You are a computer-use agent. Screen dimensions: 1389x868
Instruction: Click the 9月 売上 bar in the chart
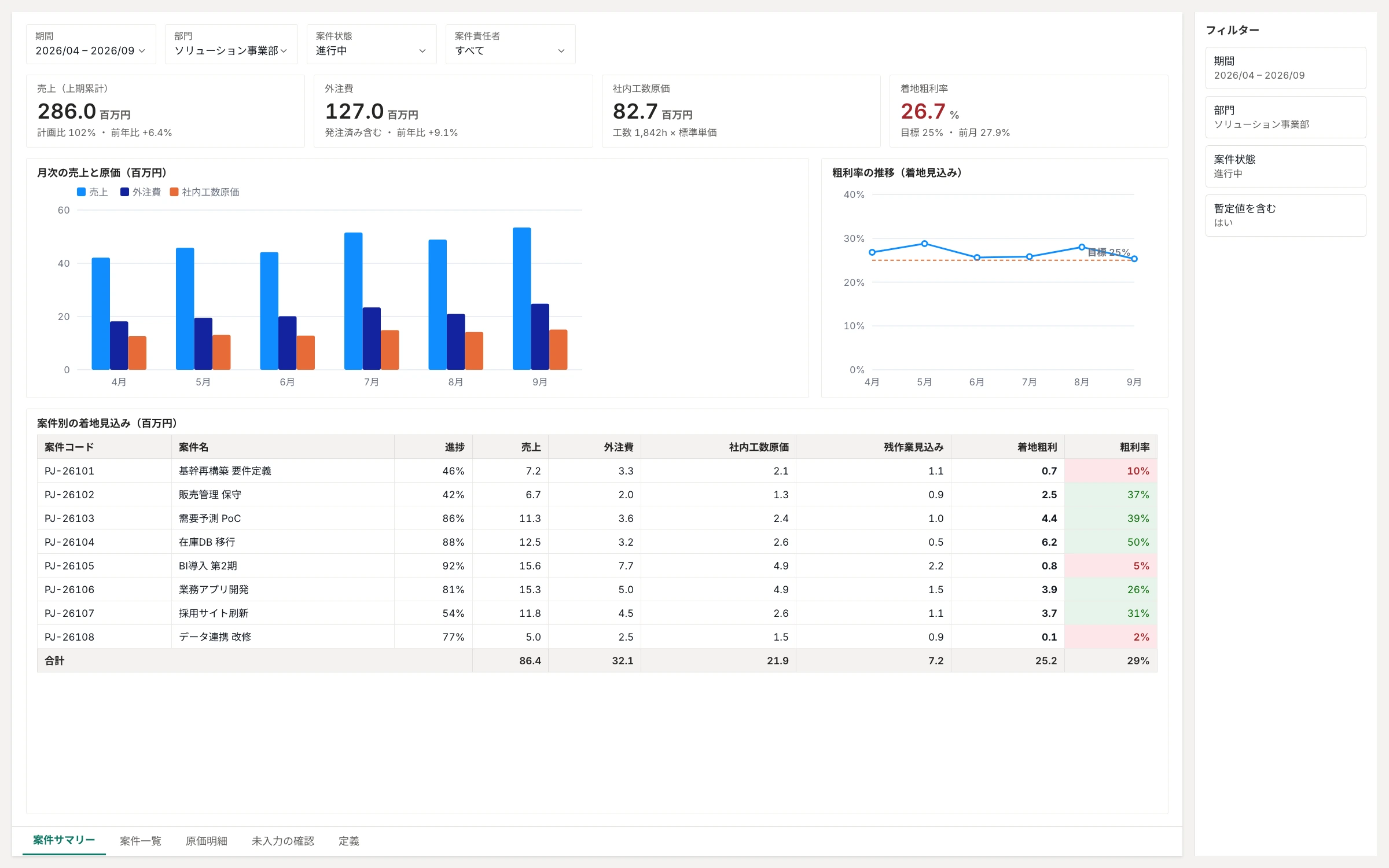(x=521, y=299)
